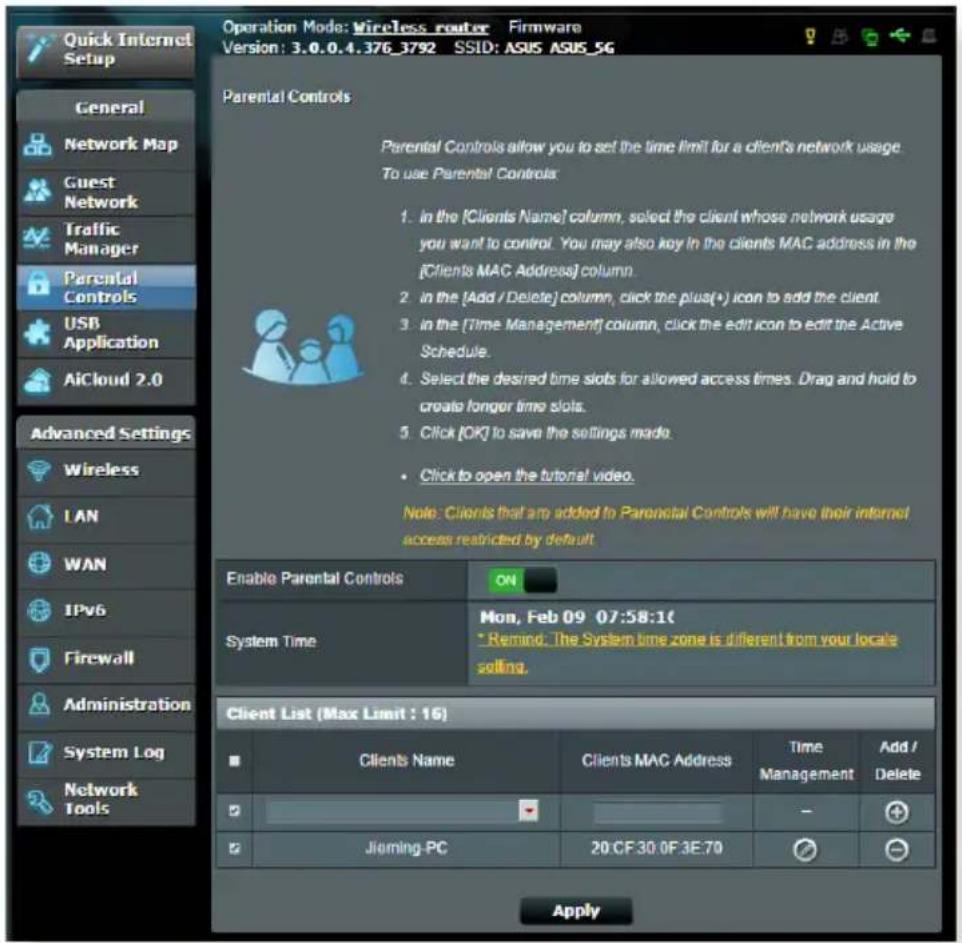
Task: Click the grey printer status icon
Action: pos(929,36)
